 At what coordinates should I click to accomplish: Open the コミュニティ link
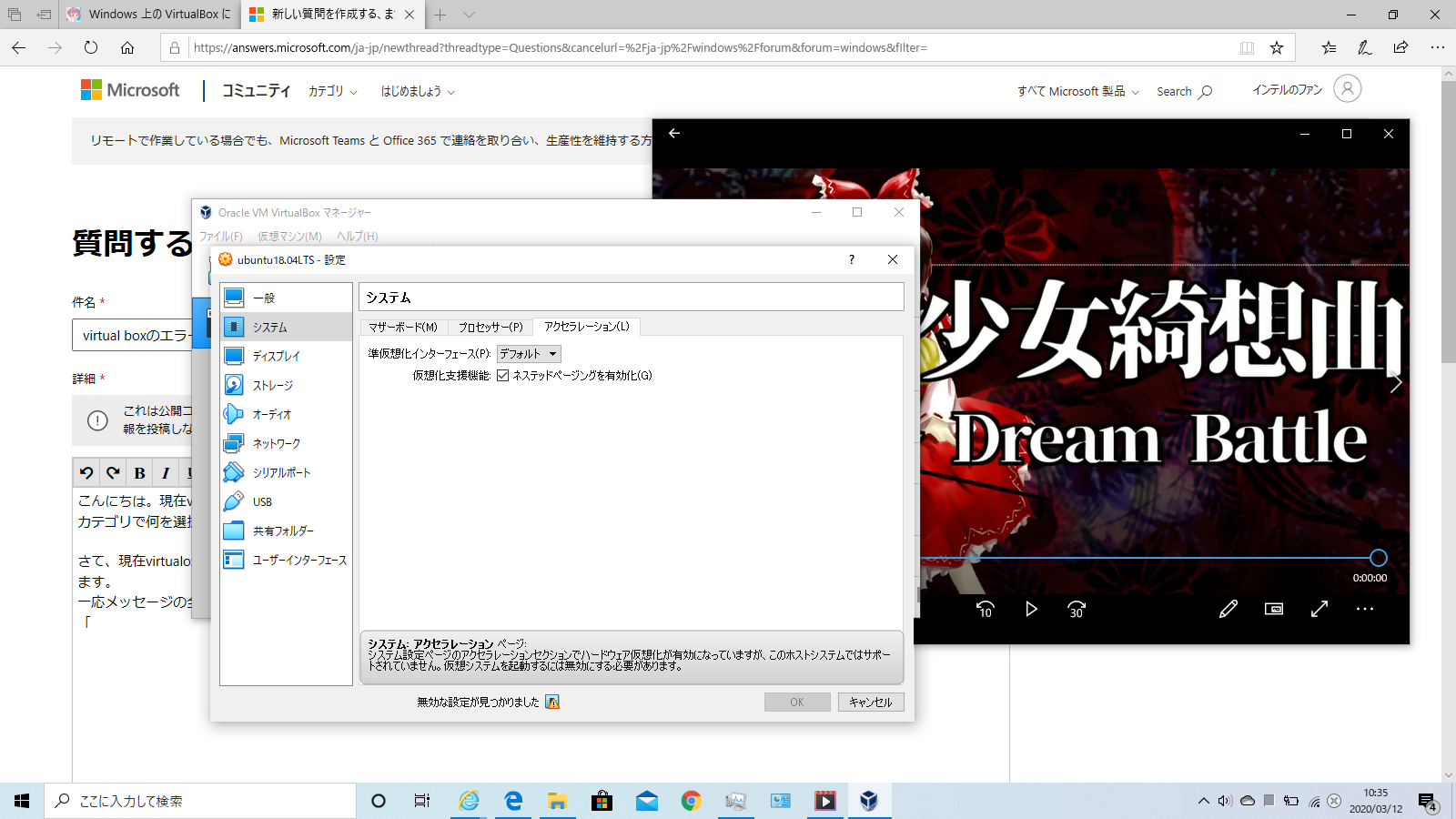click(x=256, y=90)
